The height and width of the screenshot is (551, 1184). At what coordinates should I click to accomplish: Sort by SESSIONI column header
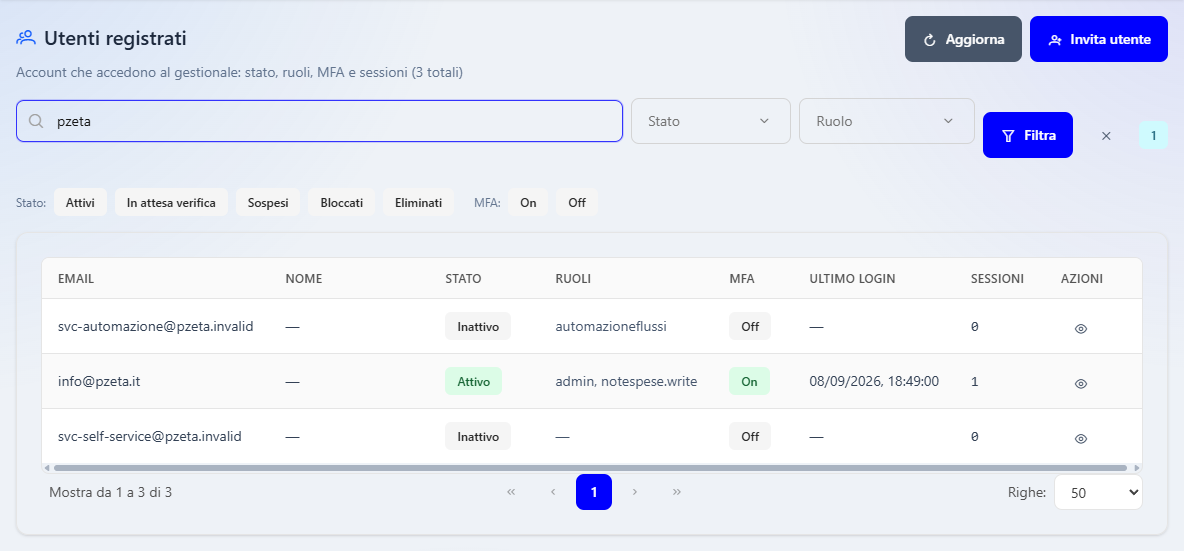(x=997, y=279)
